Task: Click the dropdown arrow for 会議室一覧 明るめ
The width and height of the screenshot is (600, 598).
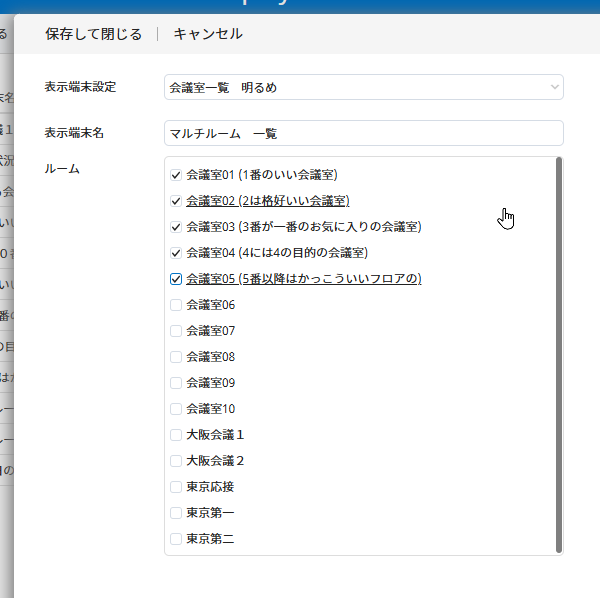Action: pos(555,88)
